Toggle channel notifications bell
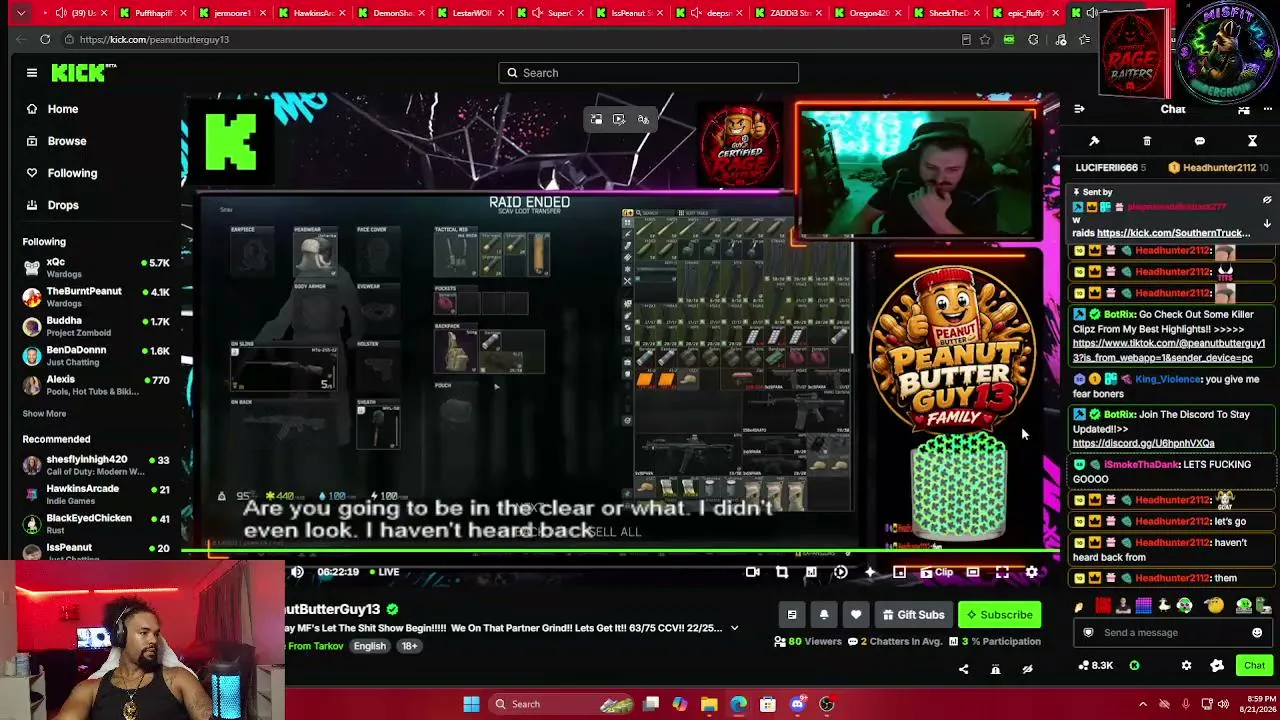Image resolution: width=1280 pixels, height=720 pixels. [824, 615]
